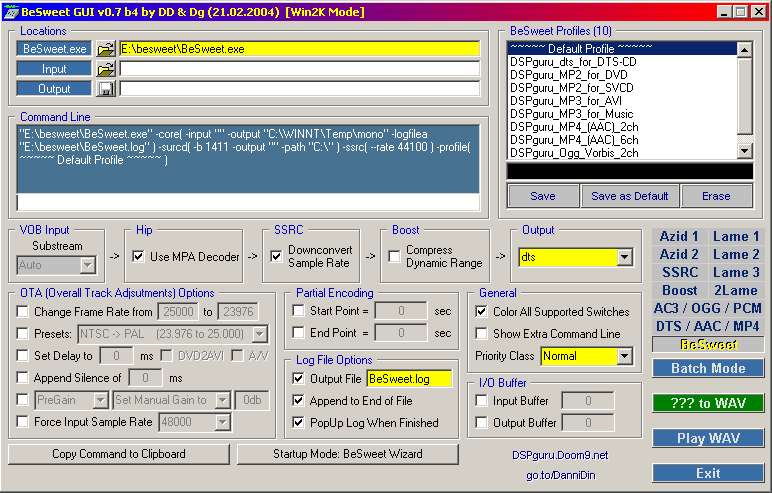Open the AC3 / OGG / PCM tab
Viewport: 772px width, 493px height.
[708, 308]
